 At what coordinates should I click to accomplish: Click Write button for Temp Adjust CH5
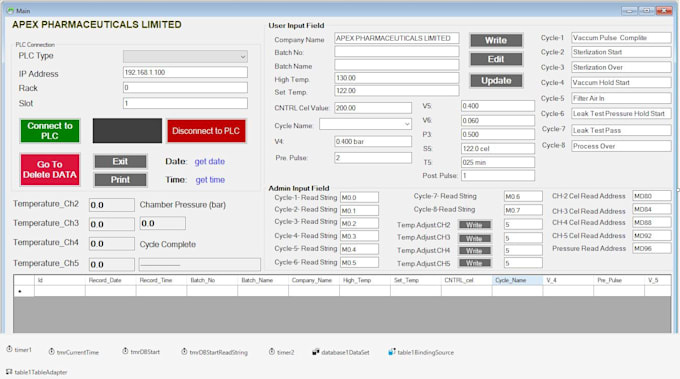(475, 263)
